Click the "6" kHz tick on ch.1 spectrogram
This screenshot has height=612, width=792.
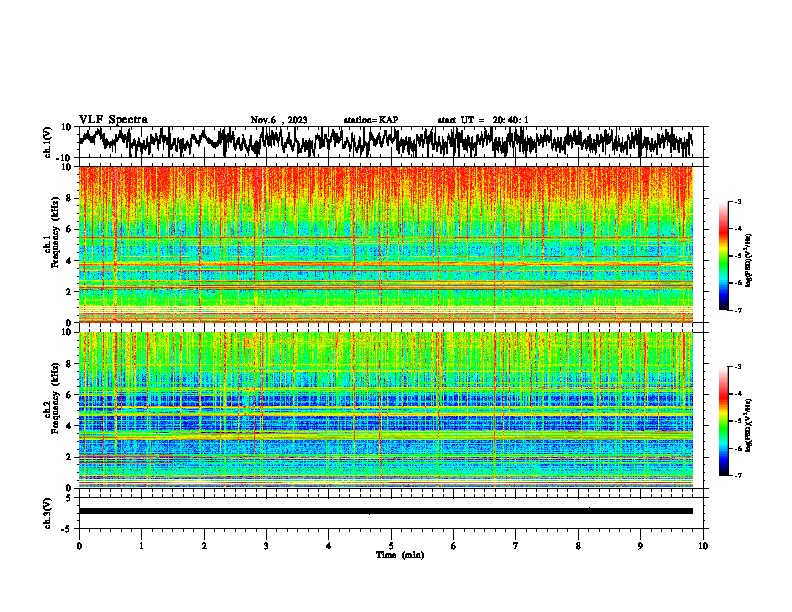69,229
